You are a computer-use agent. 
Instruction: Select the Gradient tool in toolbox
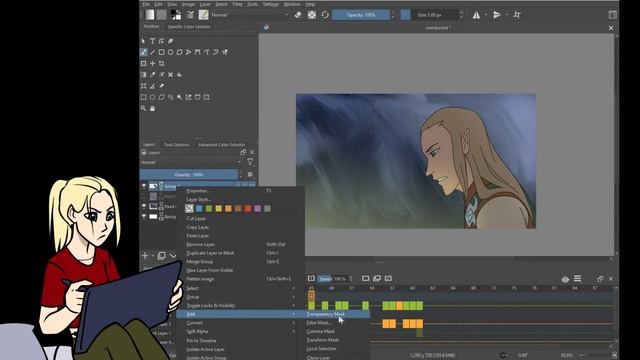click(x=144, y=75)
